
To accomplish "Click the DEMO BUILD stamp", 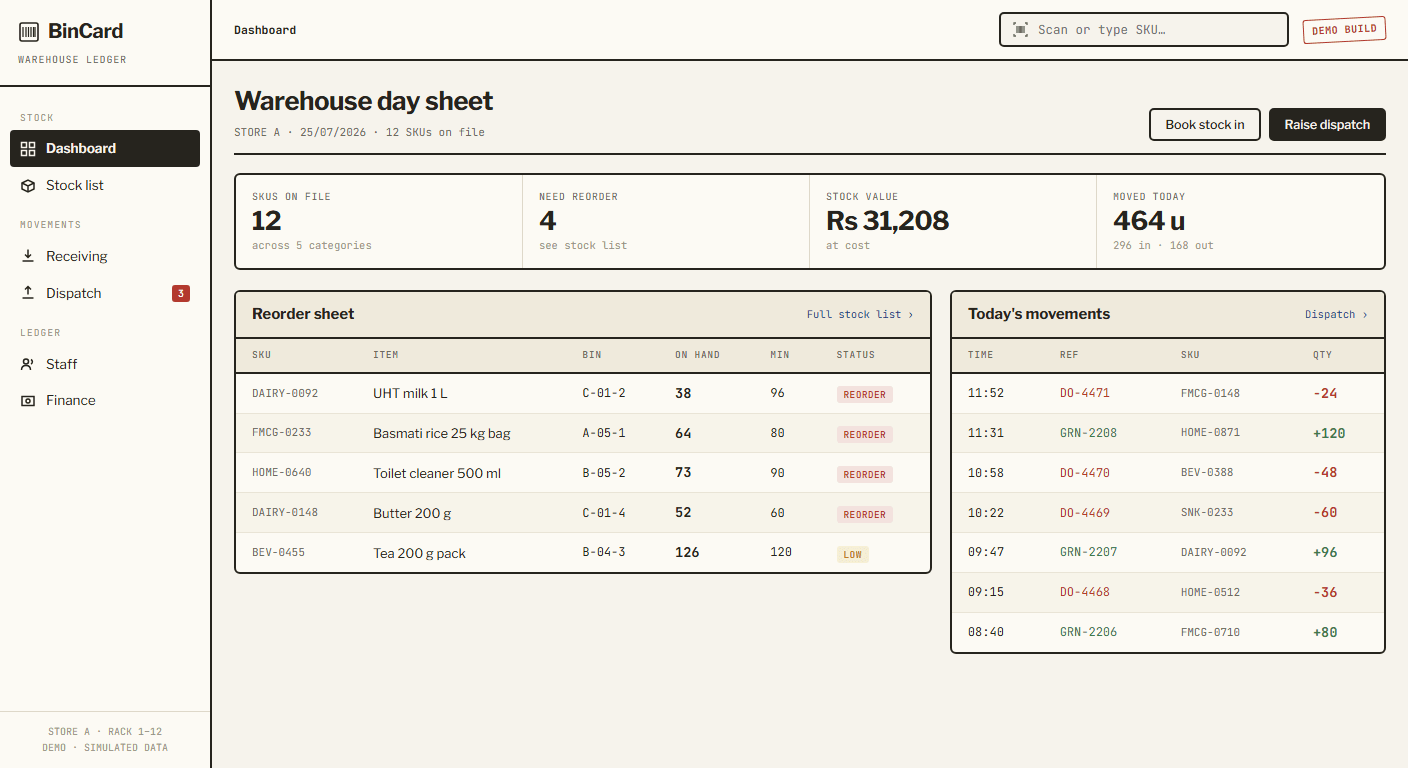I will pyautogui.click(x=1344, y=30).
